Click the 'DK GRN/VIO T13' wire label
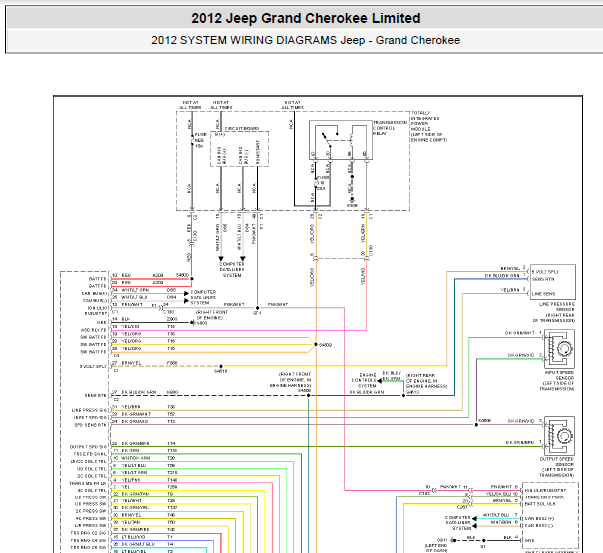Viewport: 603px width, 553px height. (148, 421)
